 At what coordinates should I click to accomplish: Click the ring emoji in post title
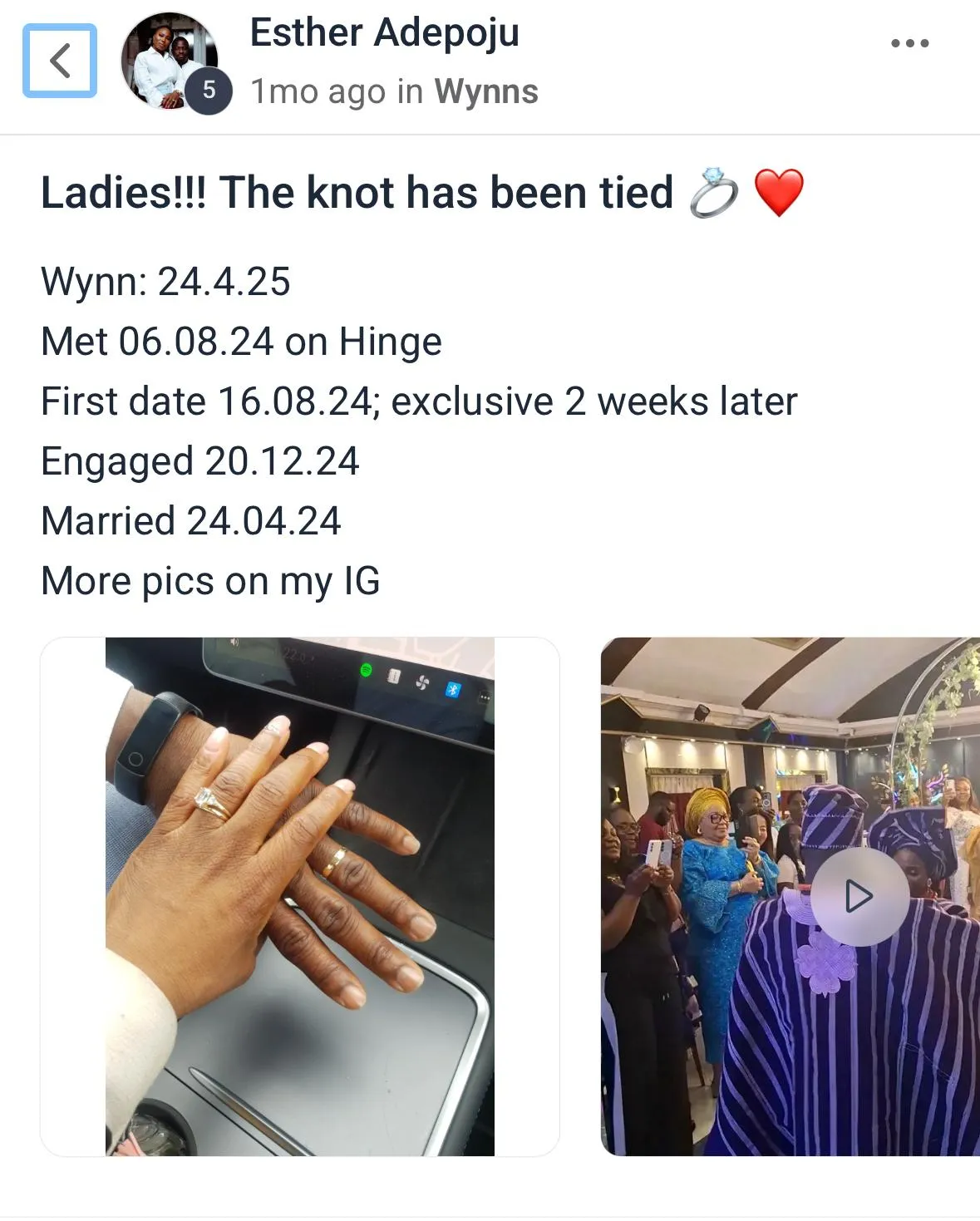click(x=713, y=193)
